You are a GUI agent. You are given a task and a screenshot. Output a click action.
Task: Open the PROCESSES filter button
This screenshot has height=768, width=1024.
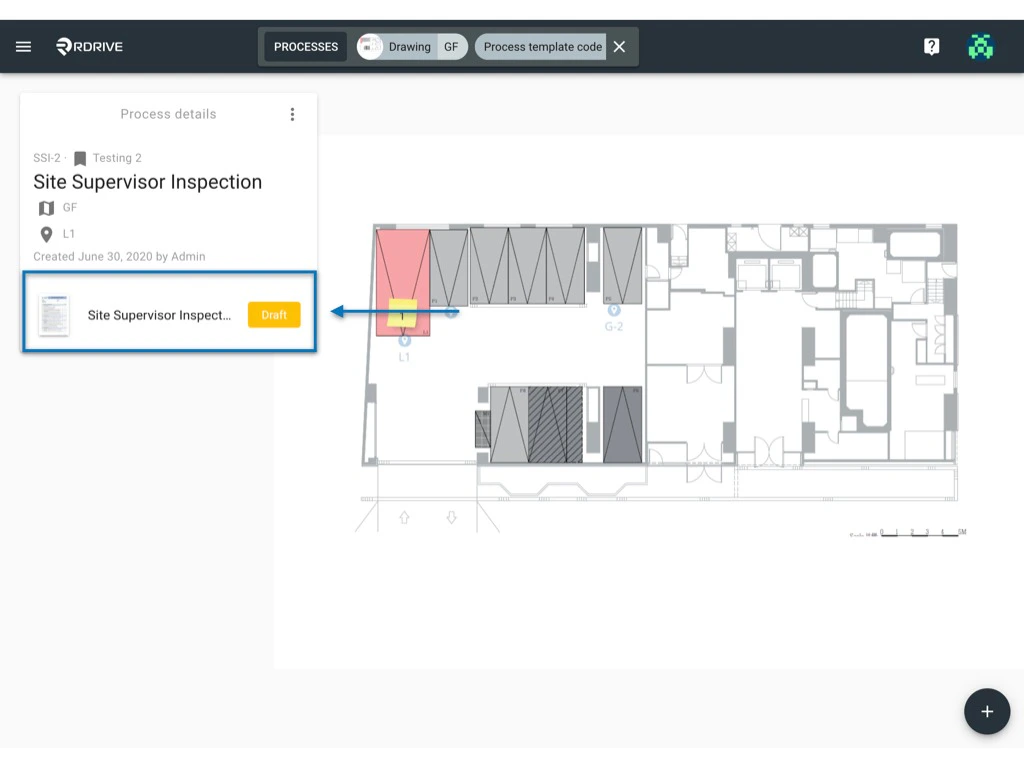[306, 47]
